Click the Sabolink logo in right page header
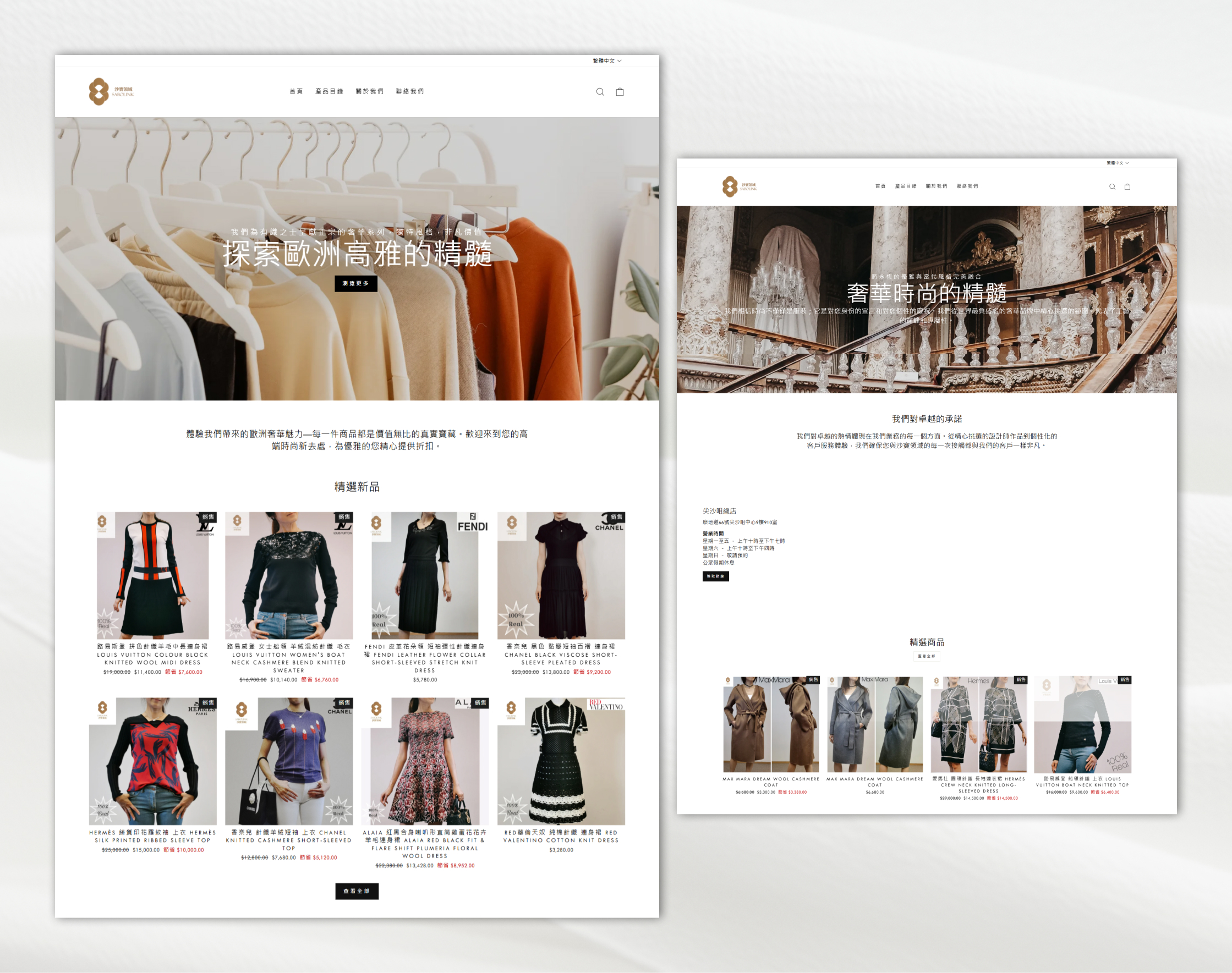 [739, 186]
